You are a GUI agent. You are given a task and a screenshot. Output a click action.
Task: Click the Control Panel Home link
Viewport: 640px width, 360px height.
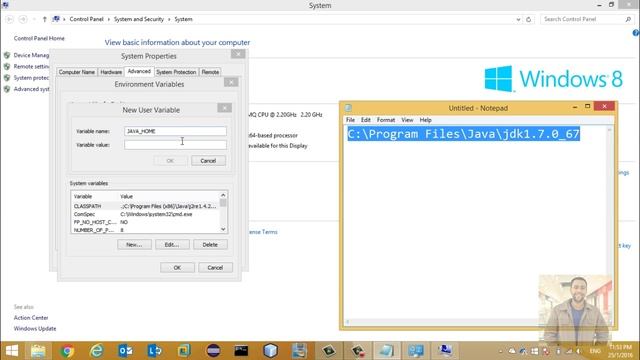39,38
